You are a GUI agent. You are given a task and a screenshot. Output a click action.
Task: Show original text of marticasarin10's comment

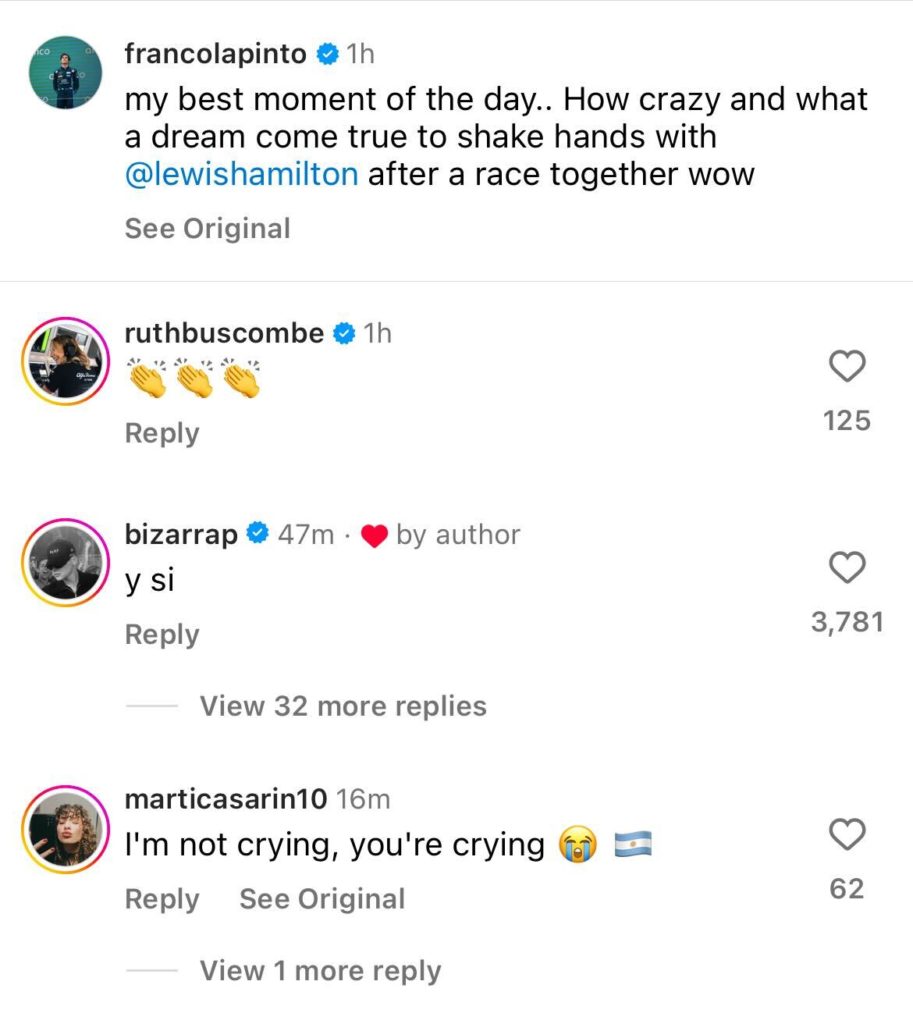click(x=322, y=899)
